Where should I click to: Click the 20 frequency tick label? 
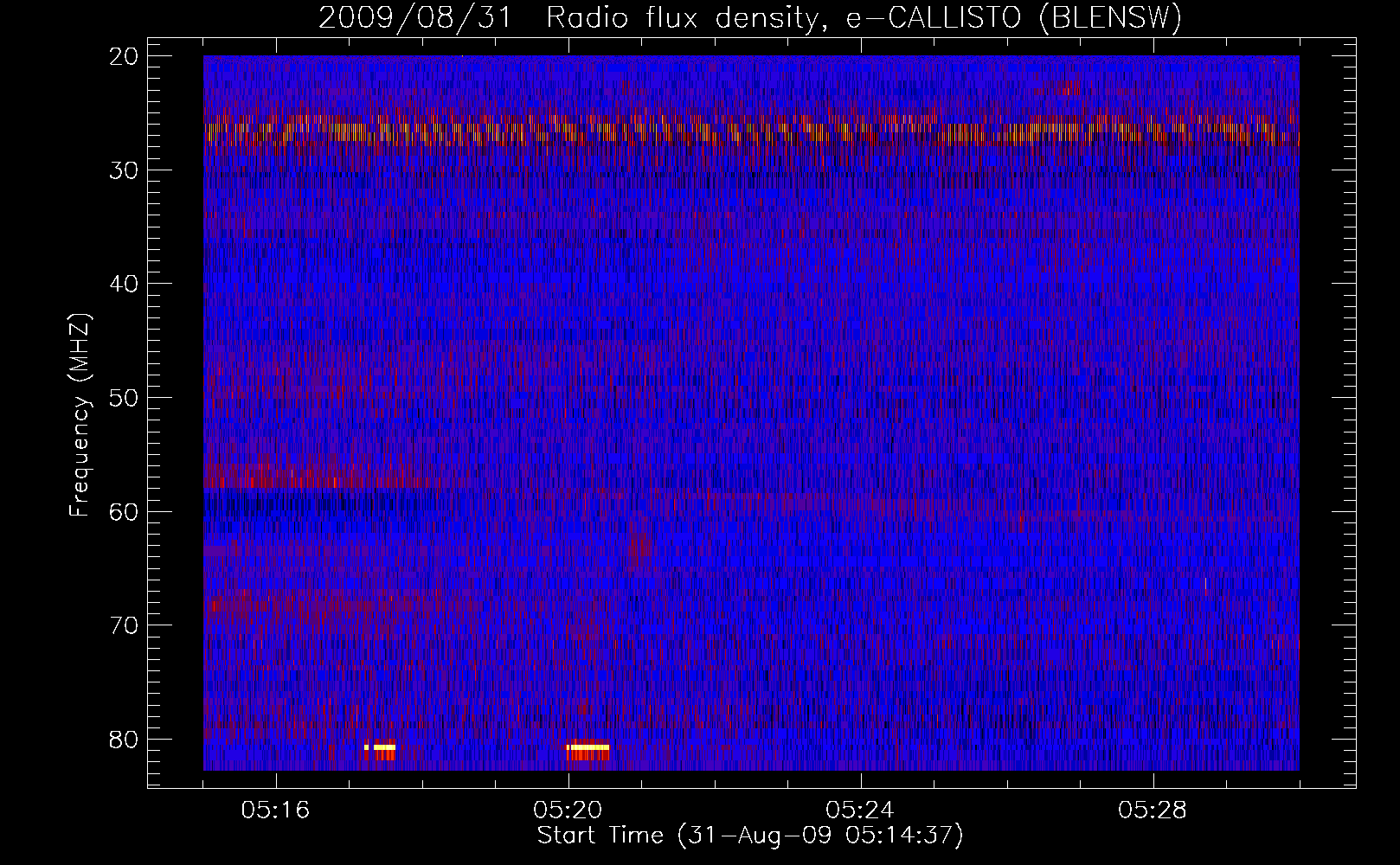coord(125,56)
